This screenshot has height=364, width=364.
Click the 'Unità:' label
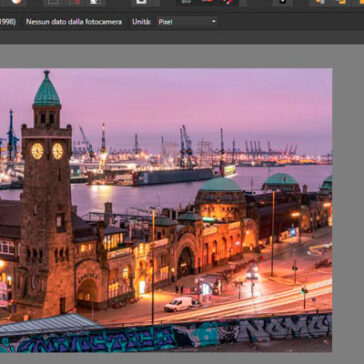click(x=141, y=22)
